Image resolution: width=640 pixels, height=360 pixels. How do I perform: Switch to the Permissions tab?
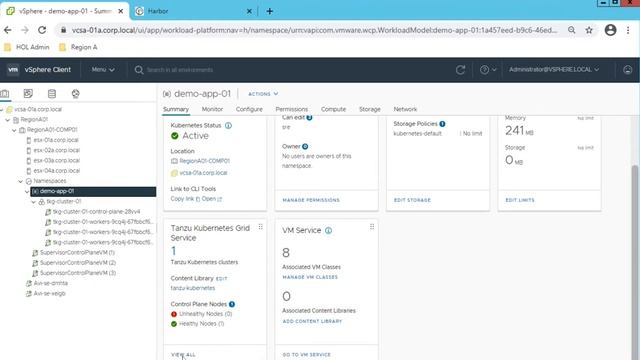point(292,109)
